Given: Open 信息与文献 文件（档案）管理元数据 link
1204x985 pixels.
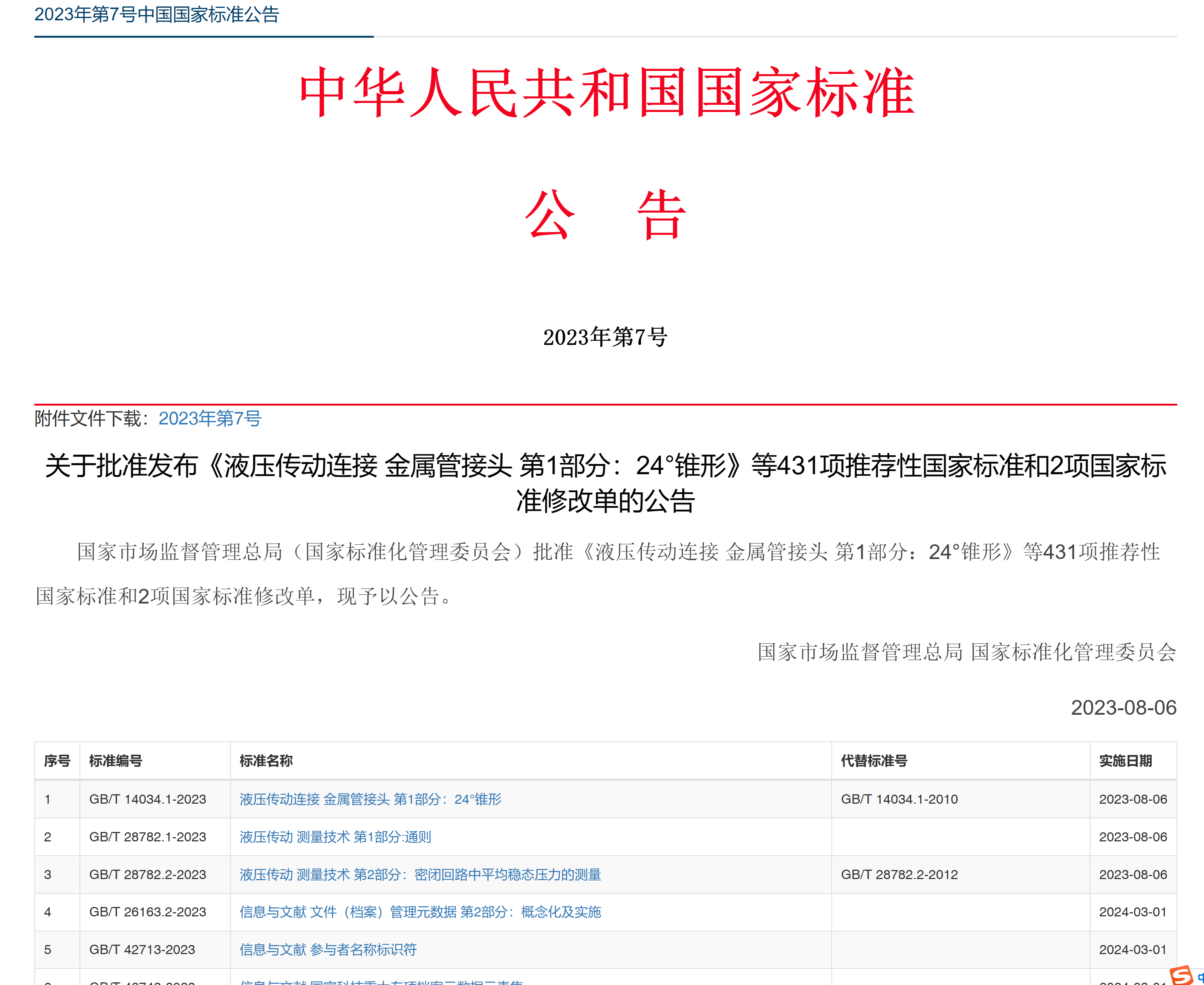Looking at the screenshot, I should coord(420,912).
